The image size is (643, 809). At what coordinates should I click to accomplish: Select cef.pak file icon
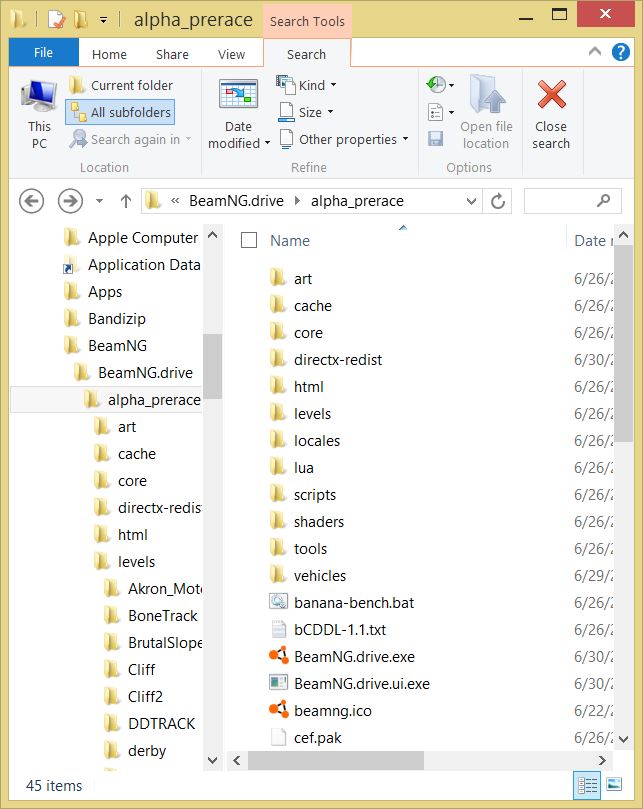pos(279,737)
